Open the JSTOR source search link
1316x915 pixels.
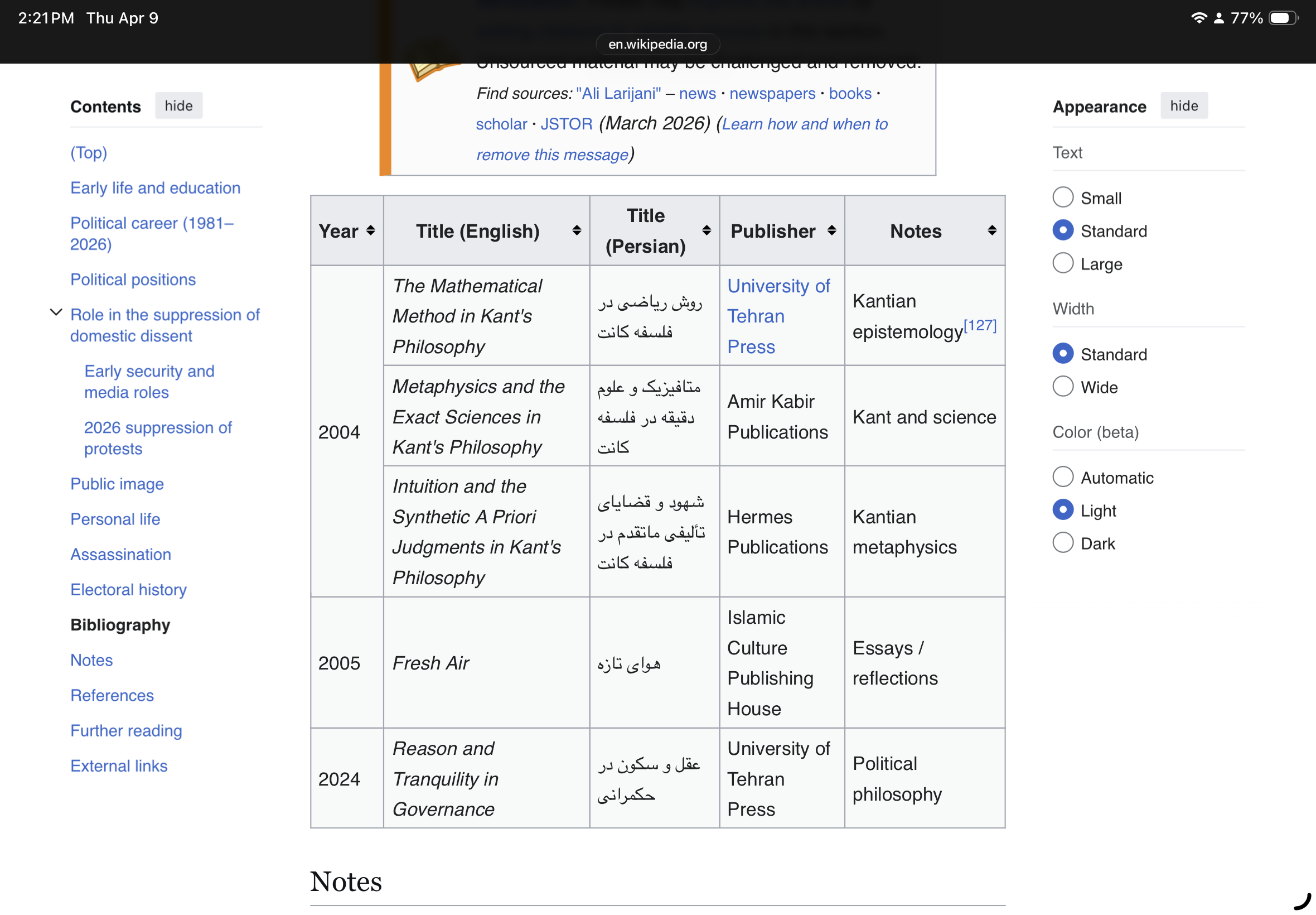(566, 124)
